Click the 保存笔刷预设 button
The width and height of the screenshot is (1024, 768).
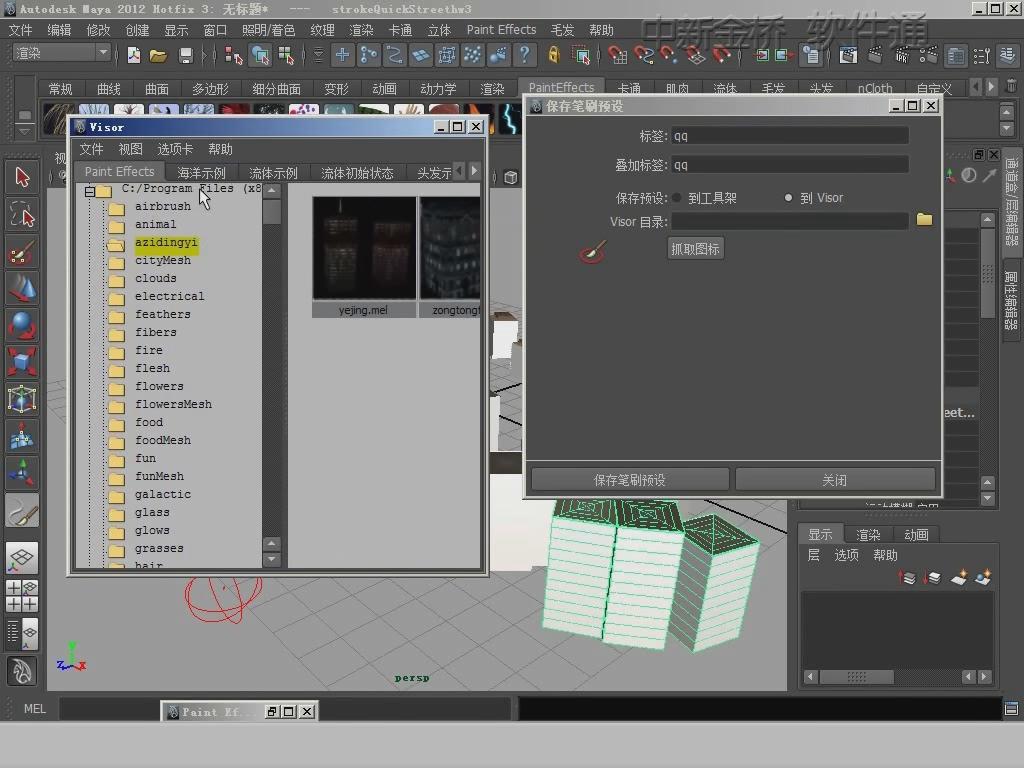(x=630, y=480)
